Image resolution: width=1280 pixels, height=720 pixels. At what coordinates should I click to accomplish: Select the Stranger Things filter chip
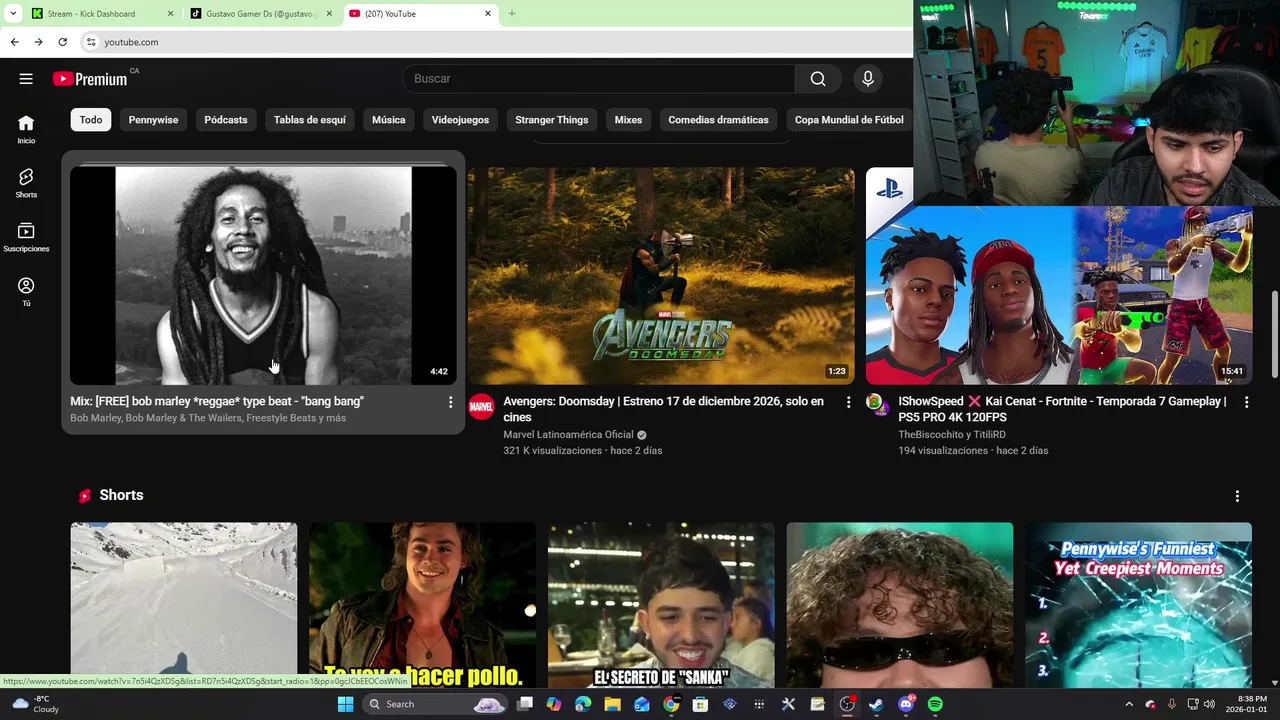[552, 120]
